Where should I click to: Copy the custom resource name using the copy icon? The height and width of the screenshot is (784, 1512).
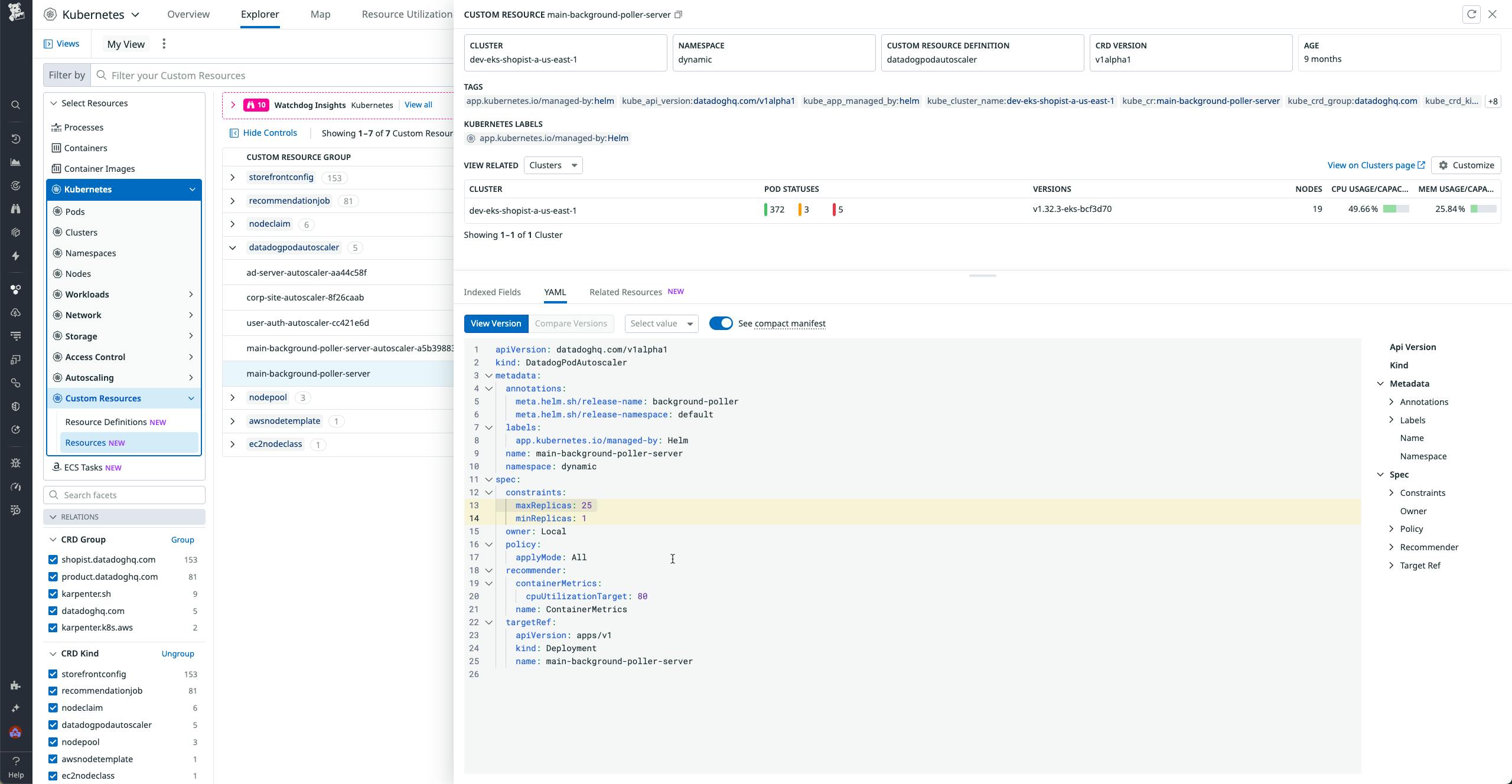[x=678, y=14]
